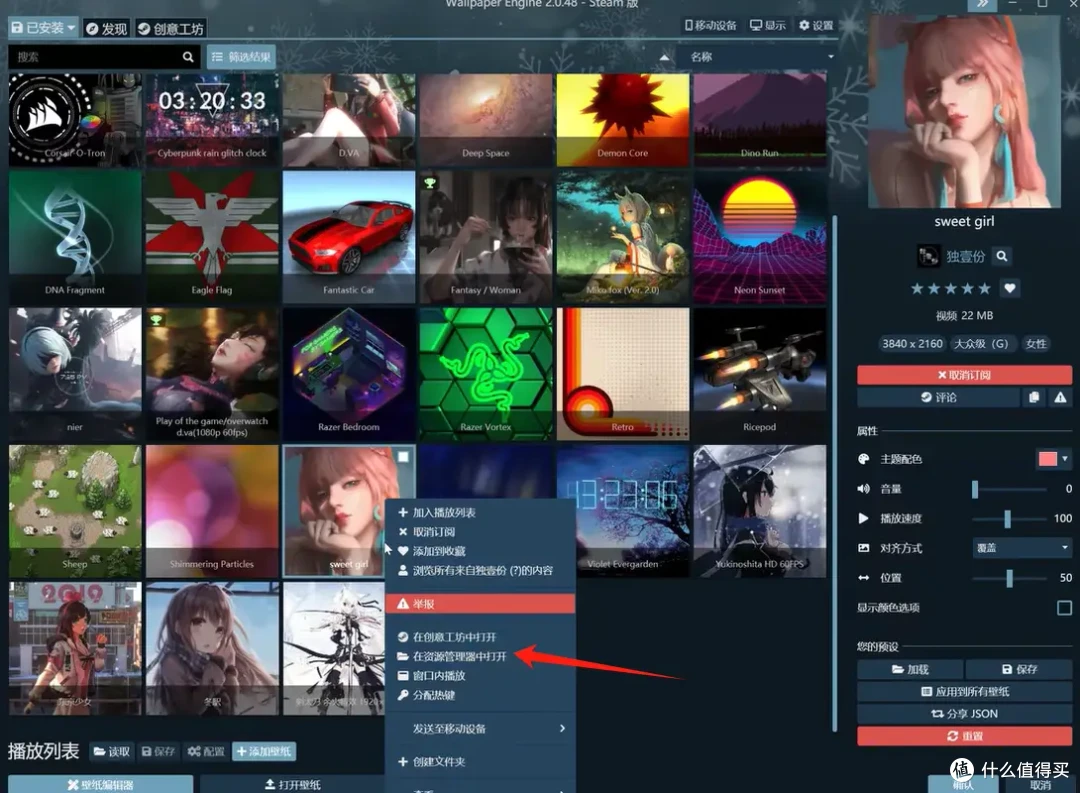Open 对齐方式 覆盖 dropdown

(x=1022, y=548)
